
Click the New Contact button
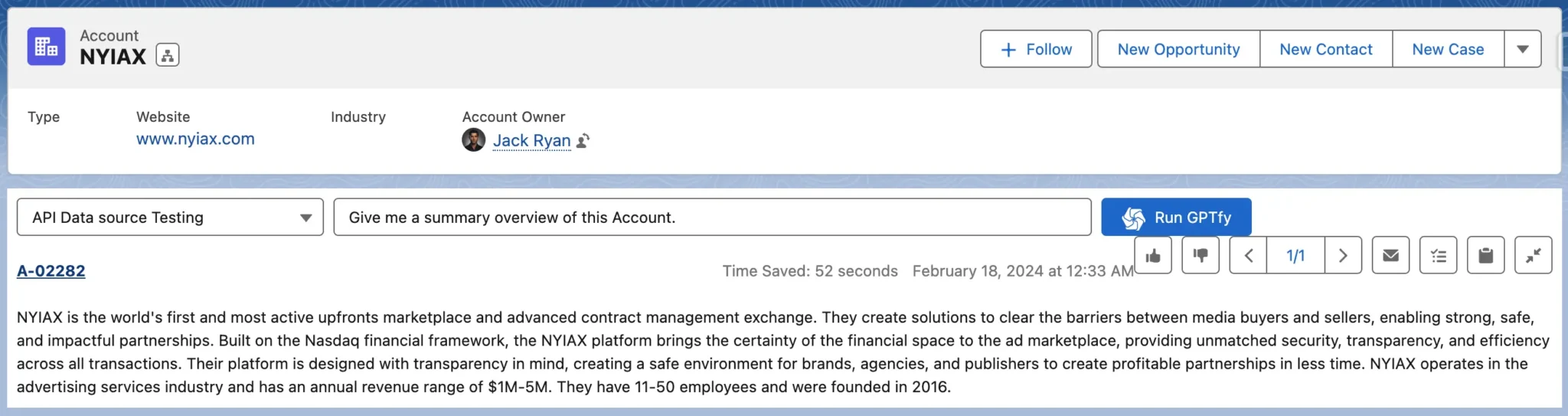1325,50
